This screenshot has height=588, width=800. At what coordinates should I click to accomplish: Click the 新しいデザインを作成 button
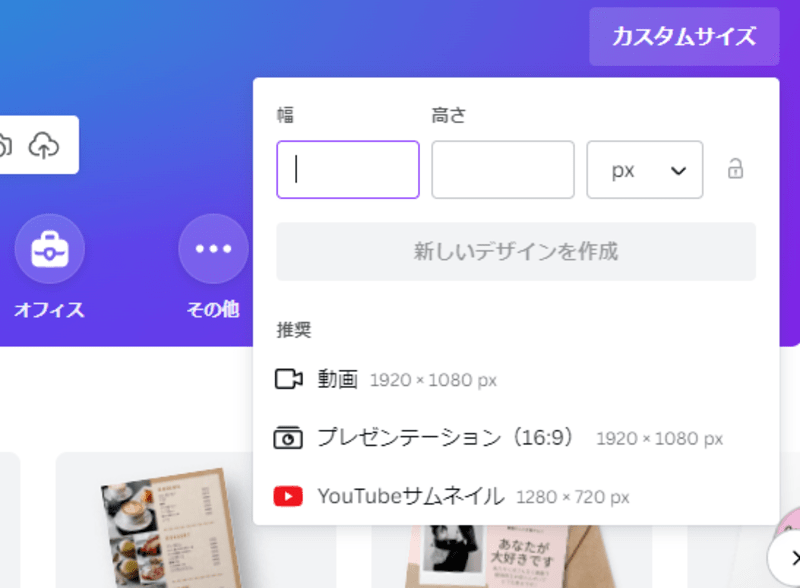pyautogui.click(x=516, y=251)
